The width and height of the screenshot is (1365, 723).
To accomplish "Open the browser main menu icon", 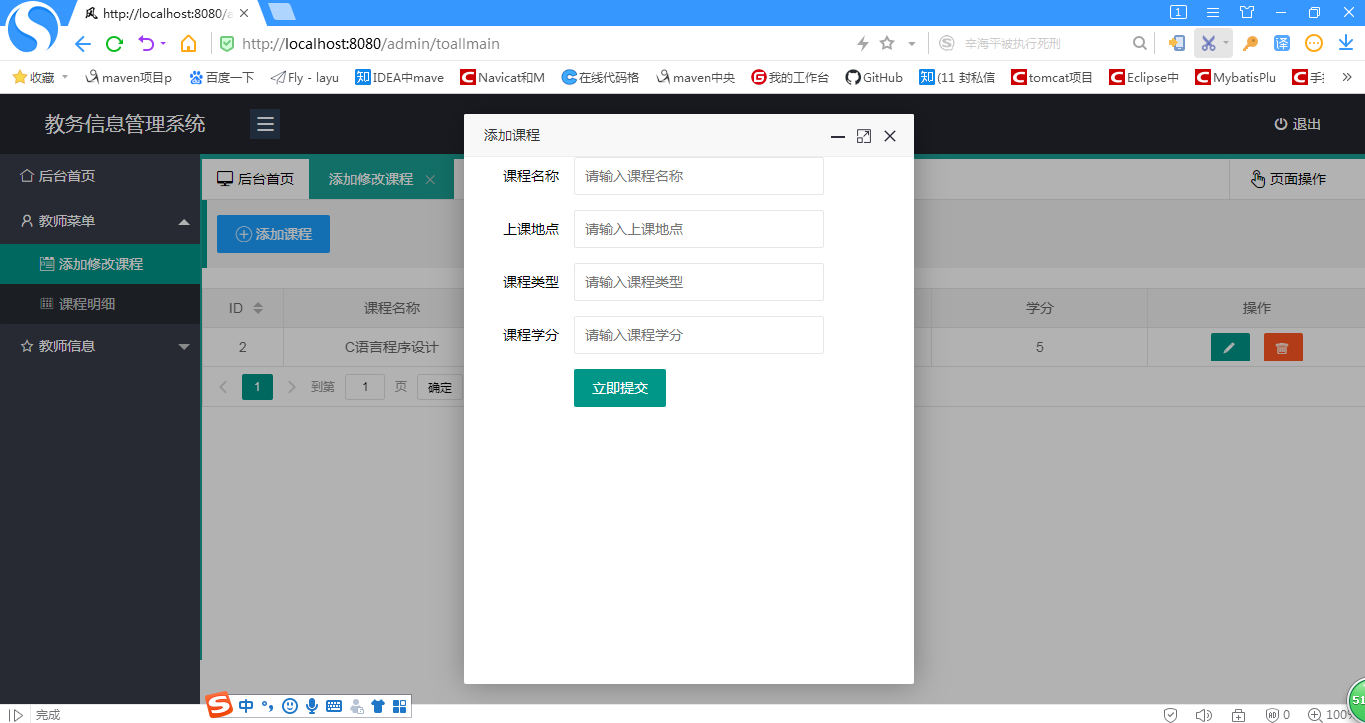I will click(1213, 12).
